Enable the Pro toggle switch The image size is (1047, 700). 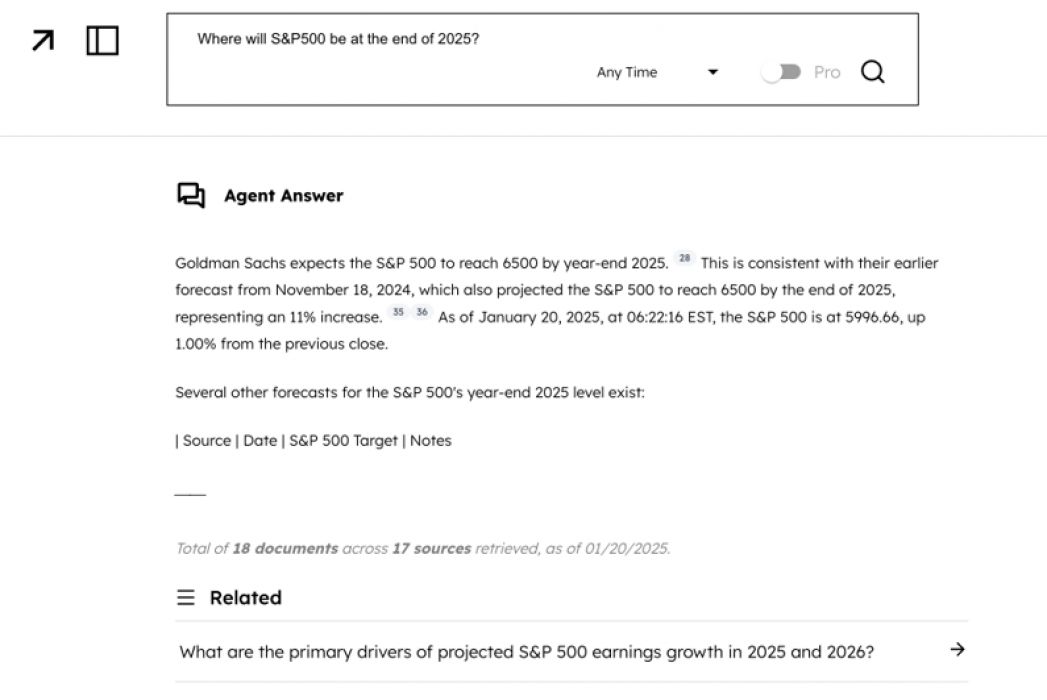781,71
